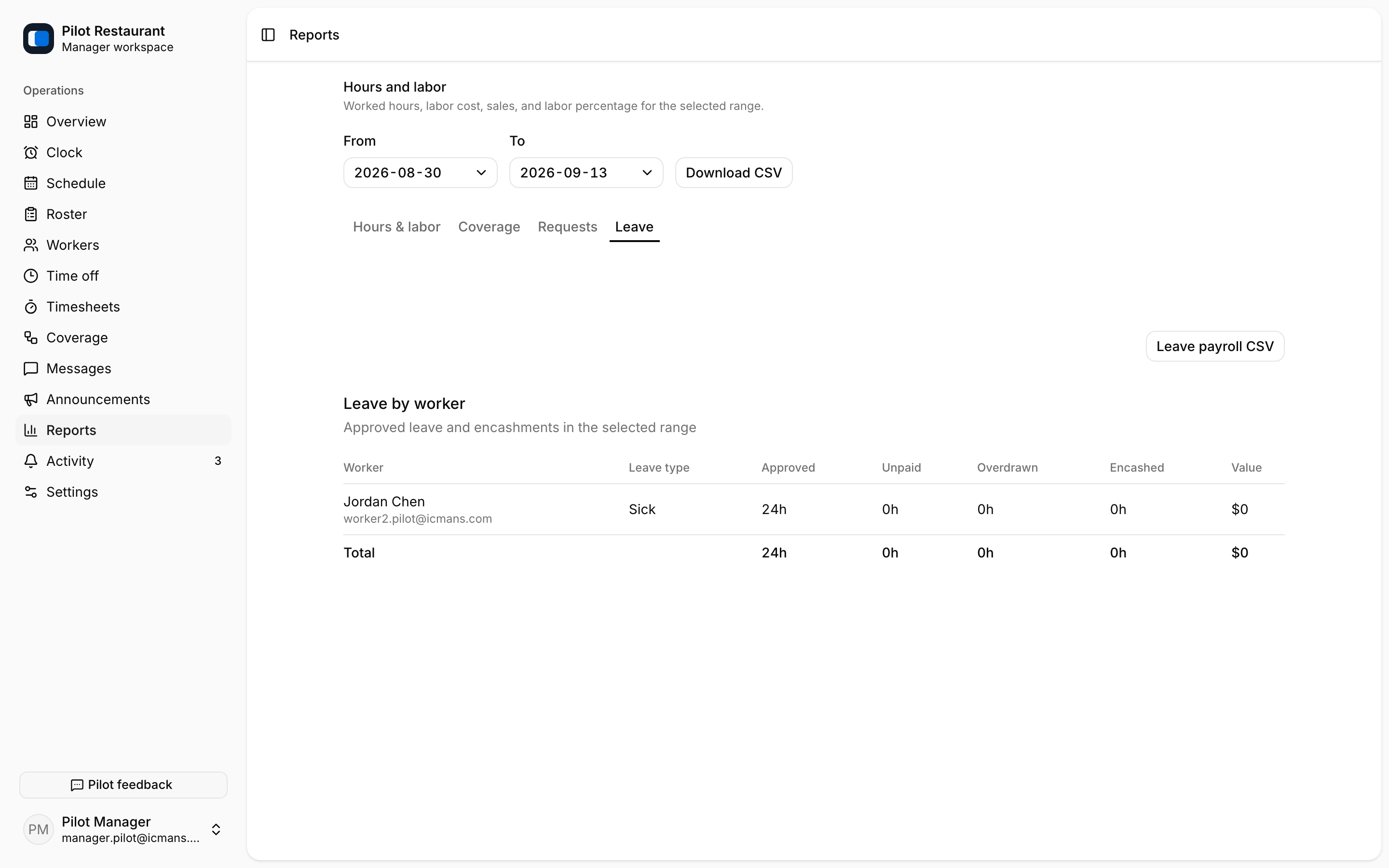Click the Pilot Restaurant logo

39,39
